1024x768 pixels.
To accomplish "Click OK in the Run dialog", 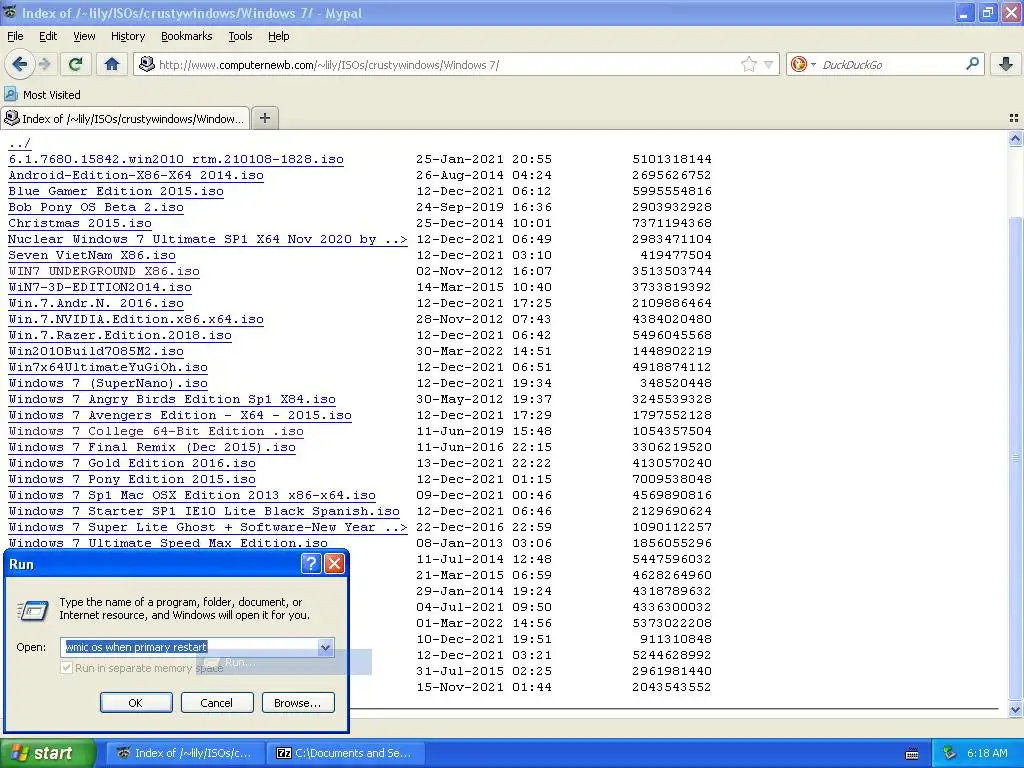I will click(x=136, y=703).
